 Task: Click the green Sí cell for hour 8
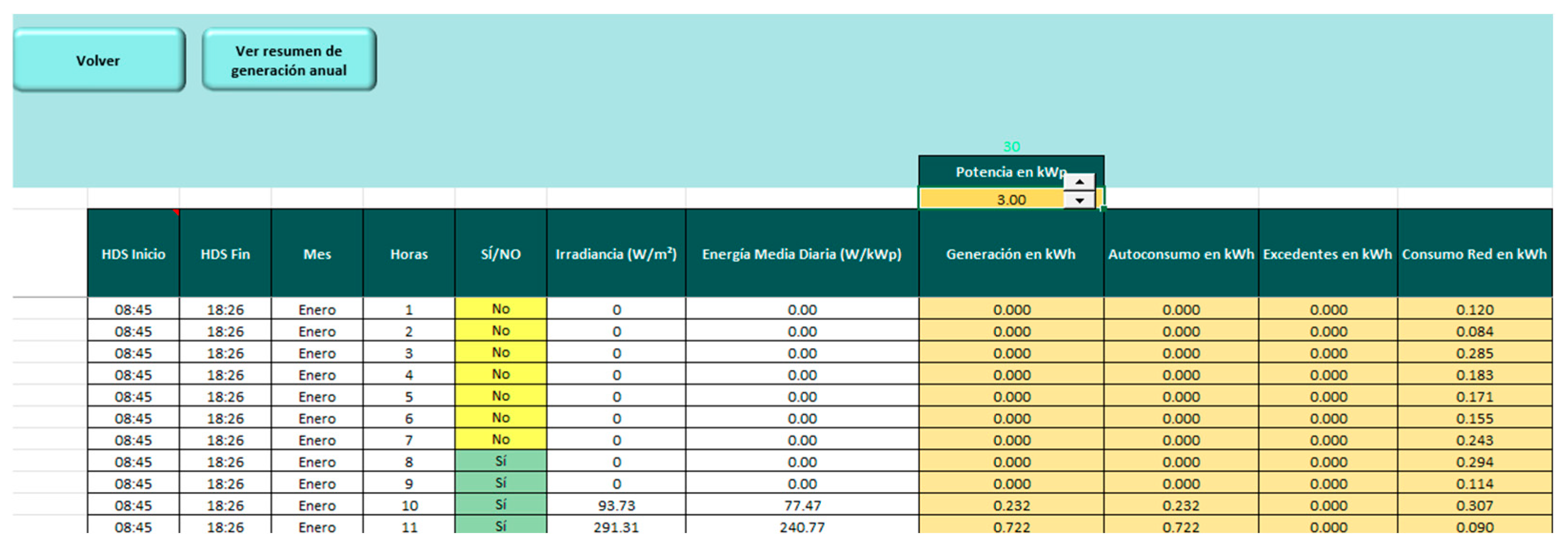(x=500, y=461)
